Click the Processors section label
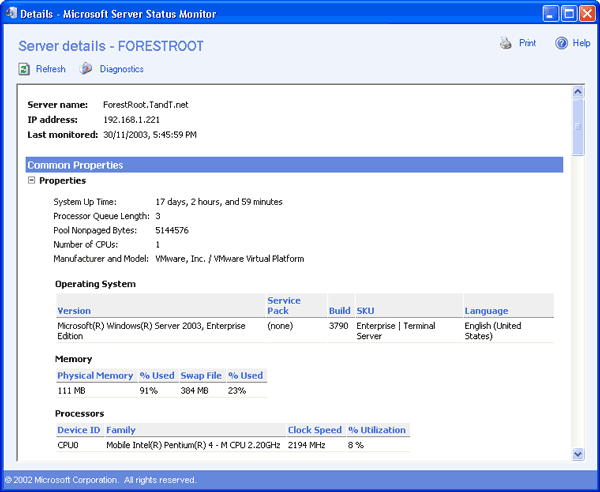Image resolution: width=600 pixels, height=492 pixels. (80, 414)
